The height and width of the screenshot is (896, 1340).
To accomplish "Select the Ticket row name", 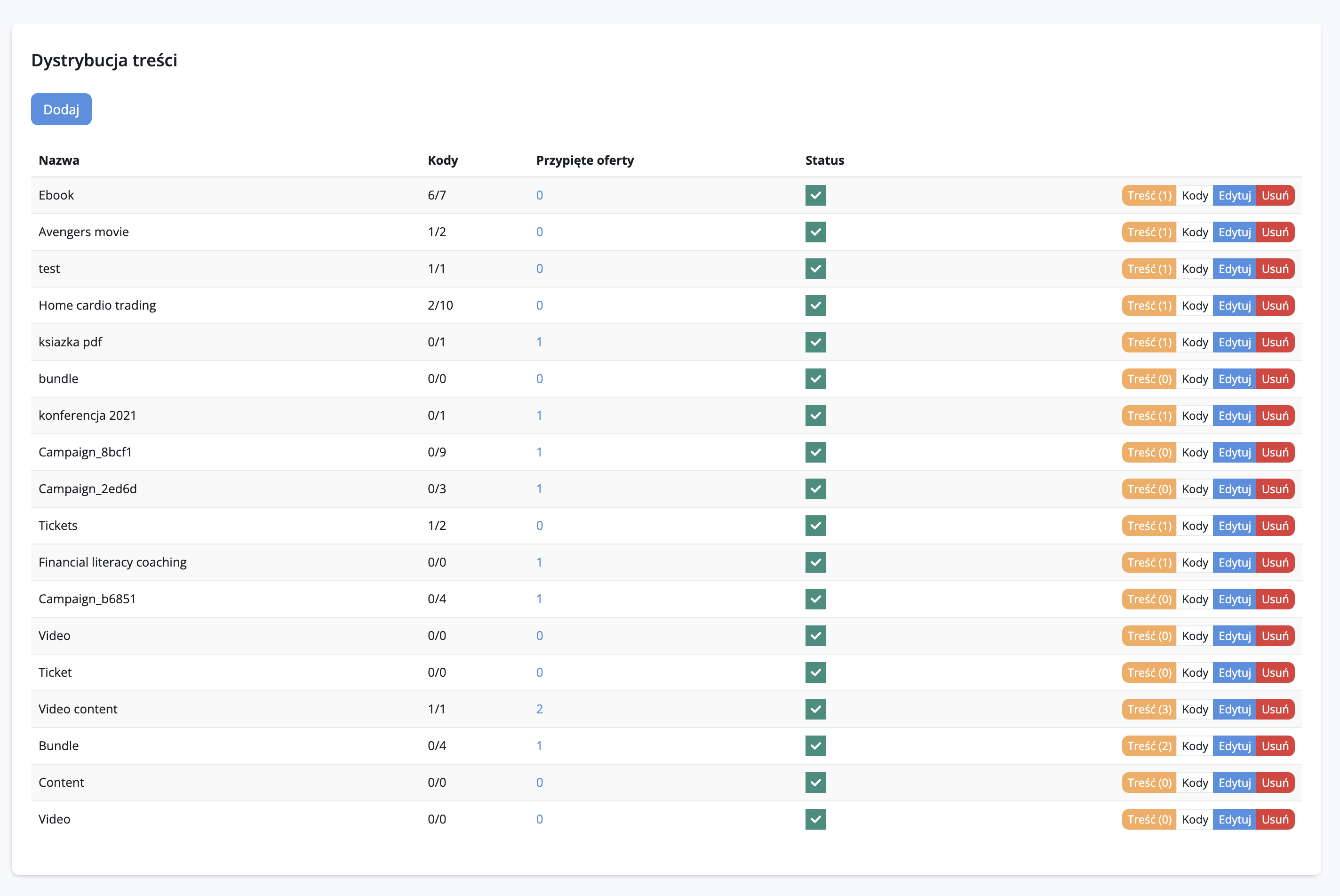I will [x=55, y=672].
